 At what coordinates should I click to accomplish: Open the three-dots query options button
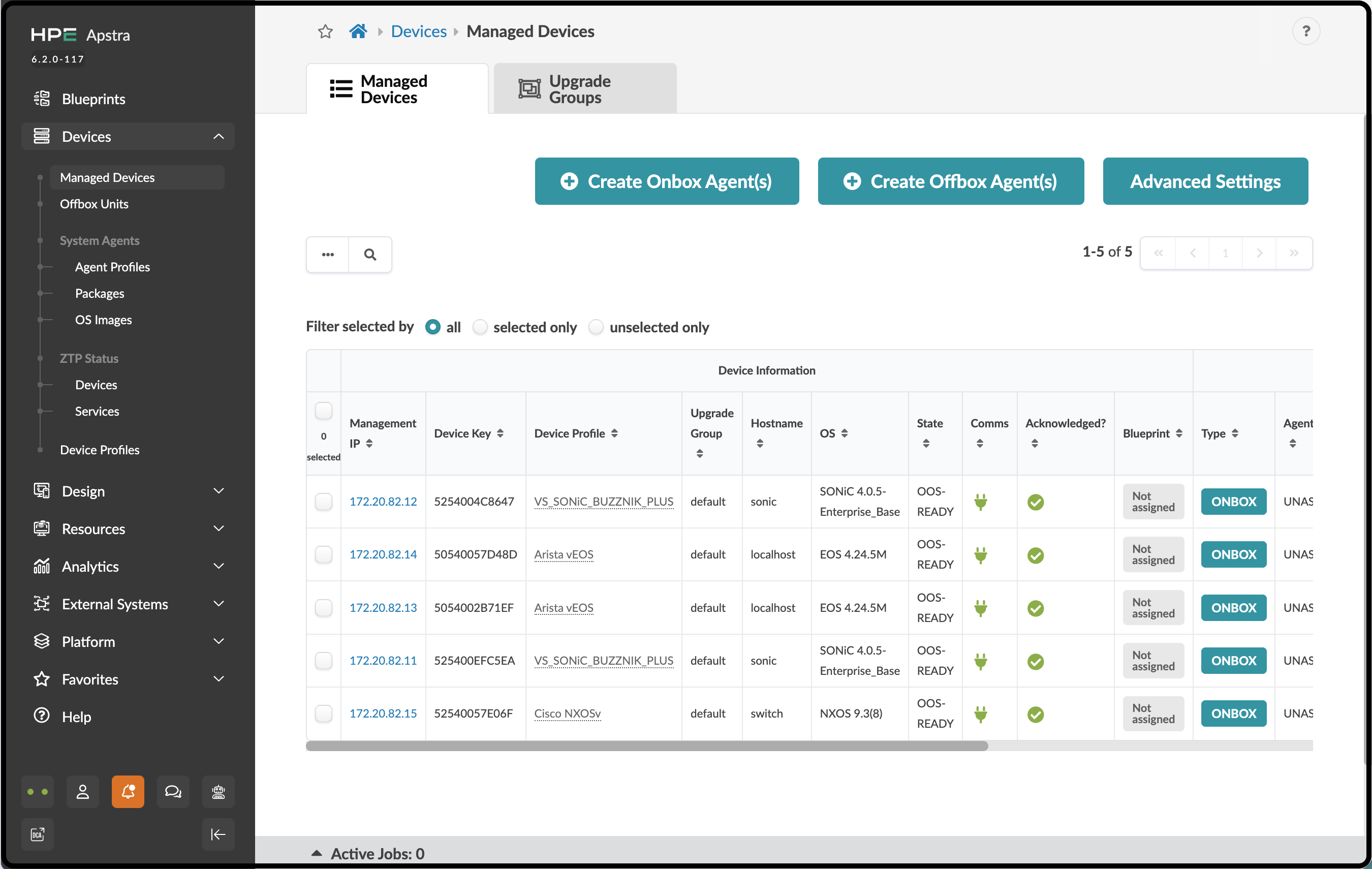(328, 254)
